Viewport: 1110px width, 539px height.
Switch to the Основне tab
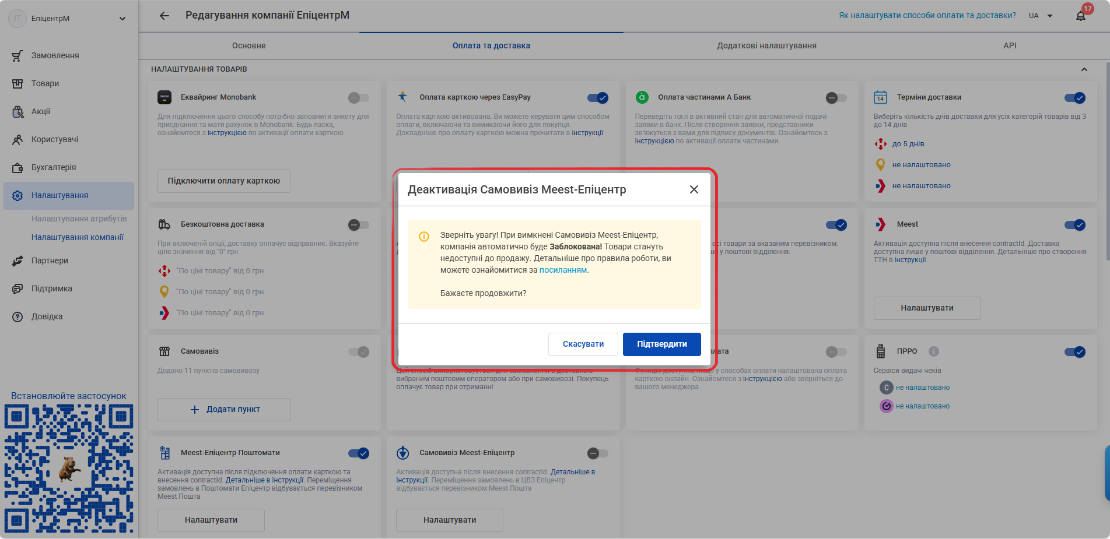click(x=249, y=45)
